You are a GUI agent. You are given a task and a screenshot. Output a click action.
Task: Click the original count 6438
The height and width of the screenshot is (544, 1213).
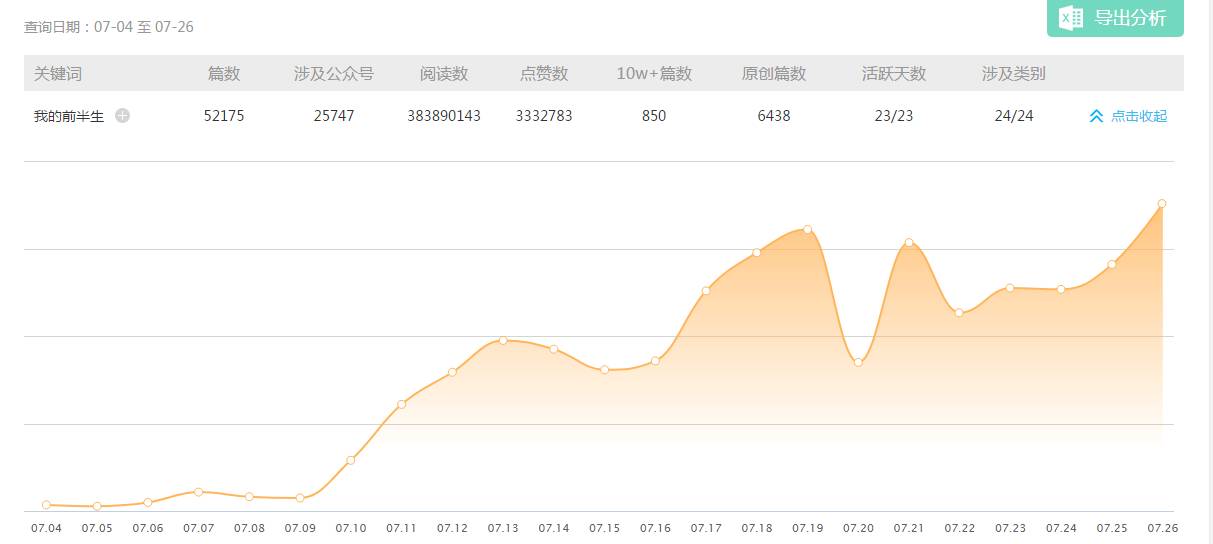coord(774,116)
